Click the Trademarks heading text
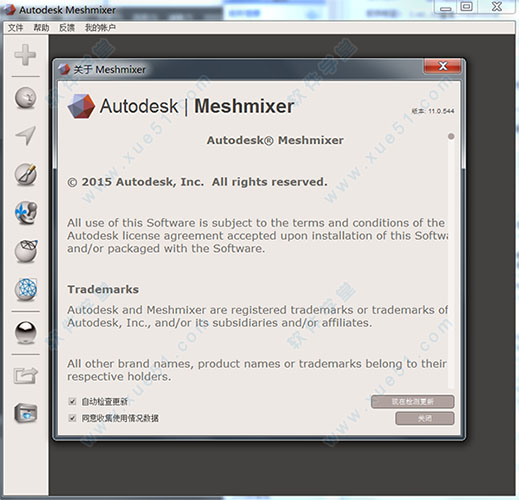The image size is (519, 500). click(103, 289)
